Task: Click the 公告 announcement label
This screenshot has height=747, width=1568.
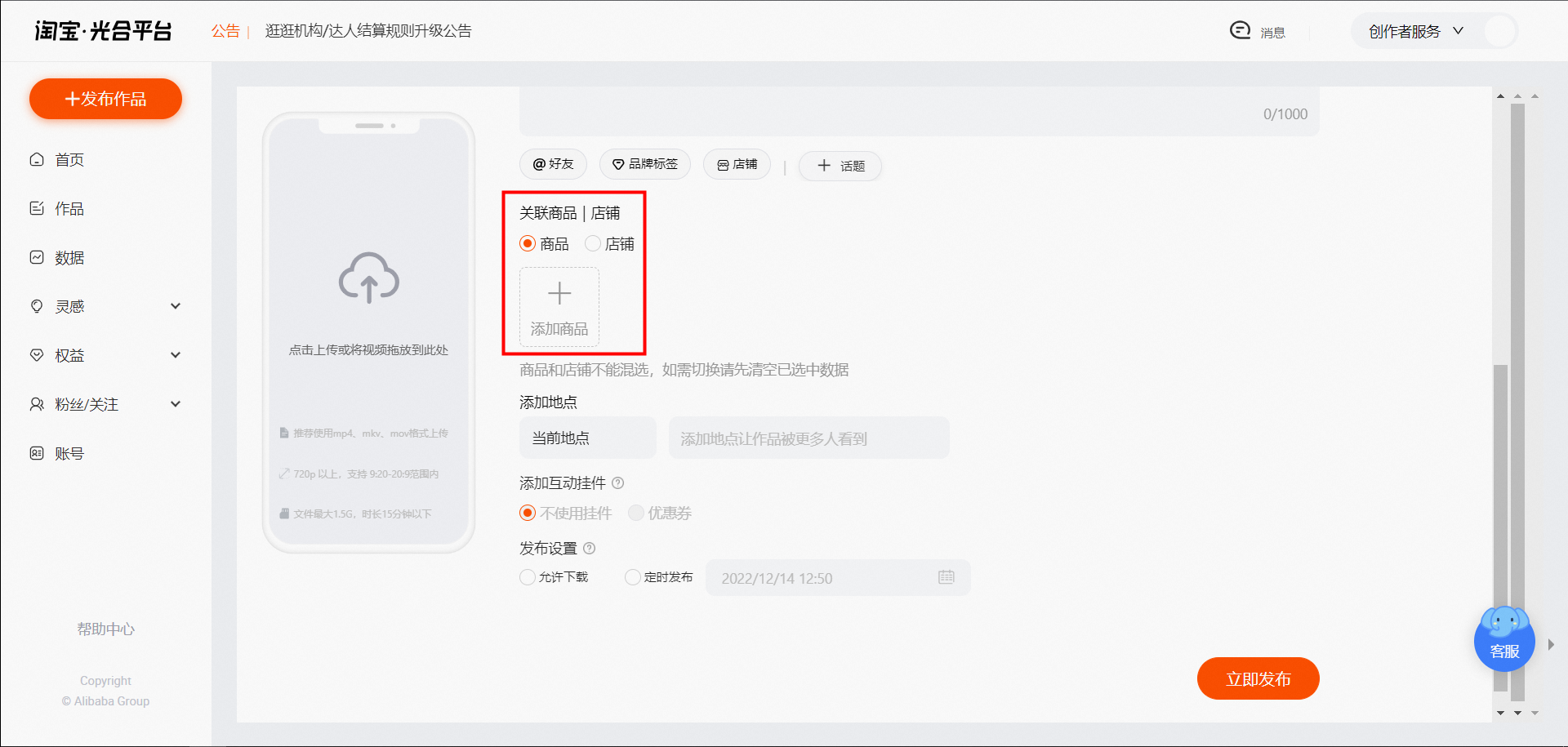Action: click(x=225, y=31)
